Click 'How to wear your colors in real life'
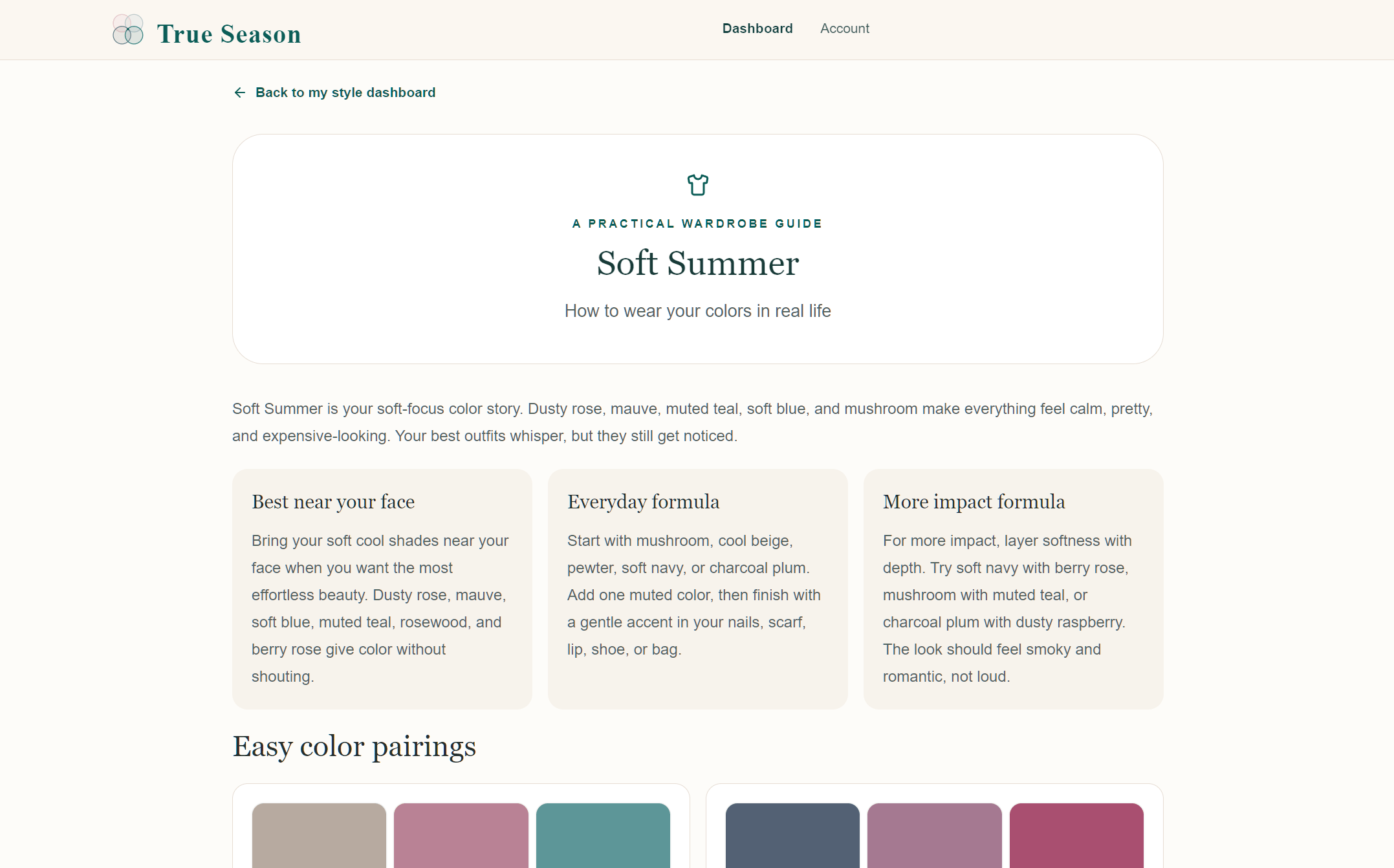1394x868 pixels. pos(698,311)
